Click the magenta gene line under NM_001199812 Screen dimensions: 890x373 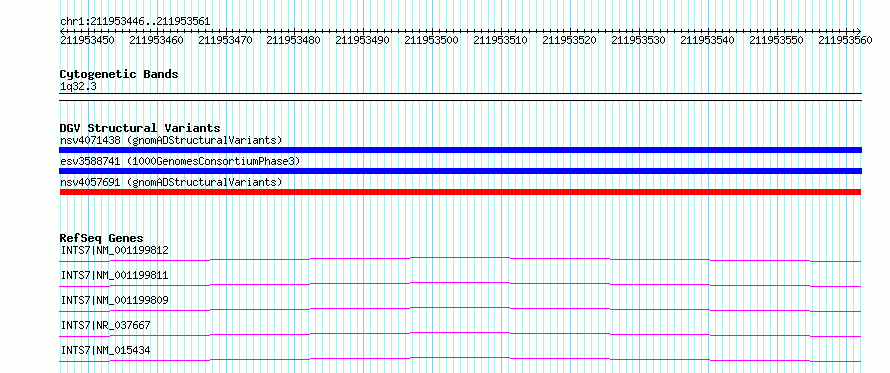coord(460,259)
